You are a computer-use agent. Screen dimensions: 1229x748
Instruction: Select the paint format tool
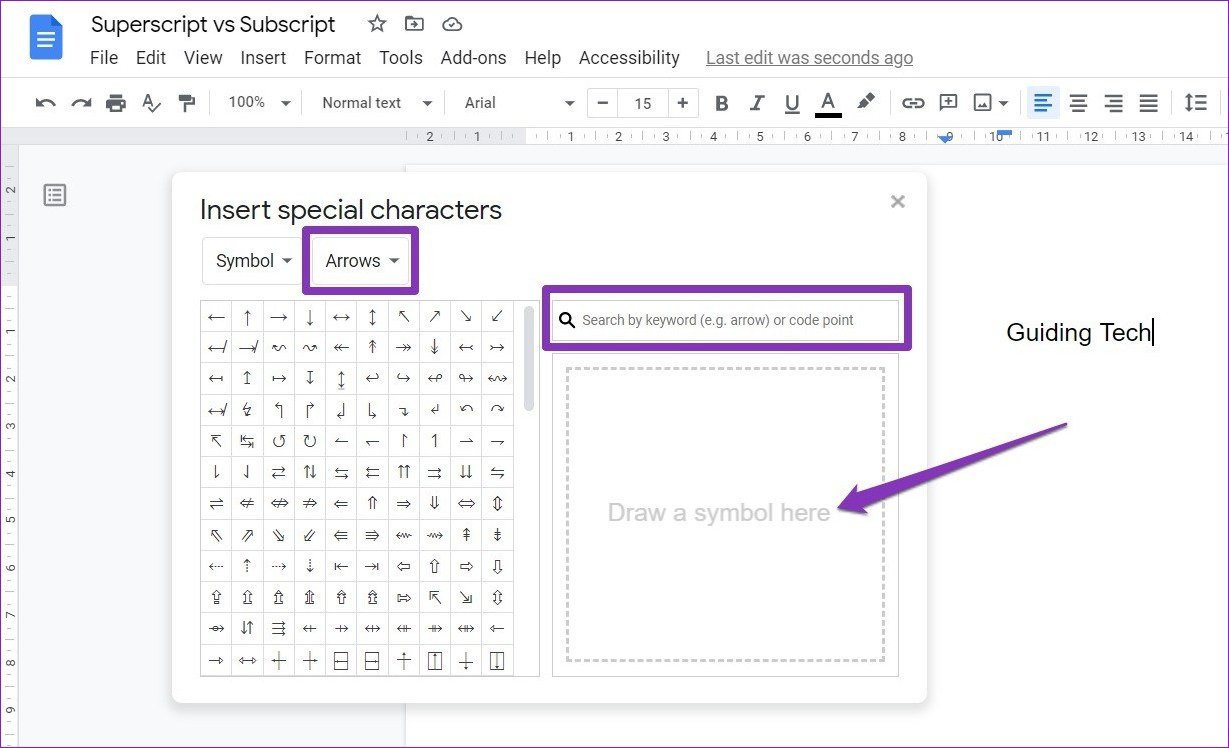point(186,103)
